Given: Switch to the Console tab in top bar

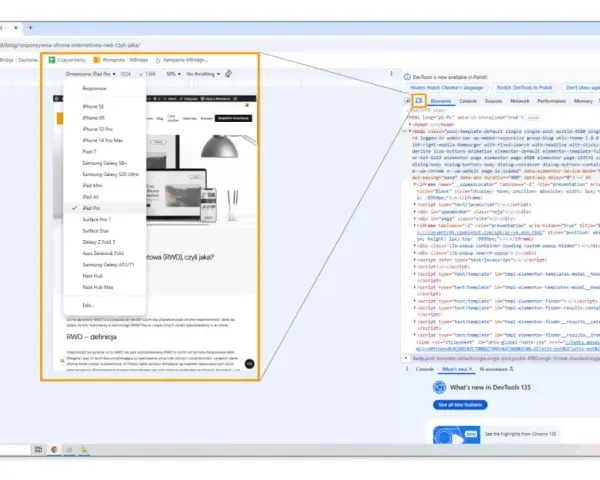Looking at the screenshot, I should click(x=468, y=101).
